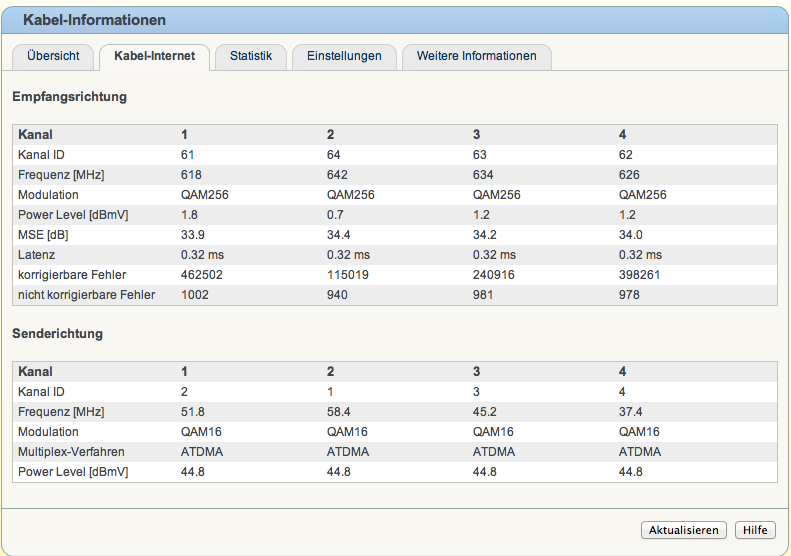791x556 pixels.
Task: Go to Weitere Informationen tab
Action: pyautogui.click(x=476, y=57)
